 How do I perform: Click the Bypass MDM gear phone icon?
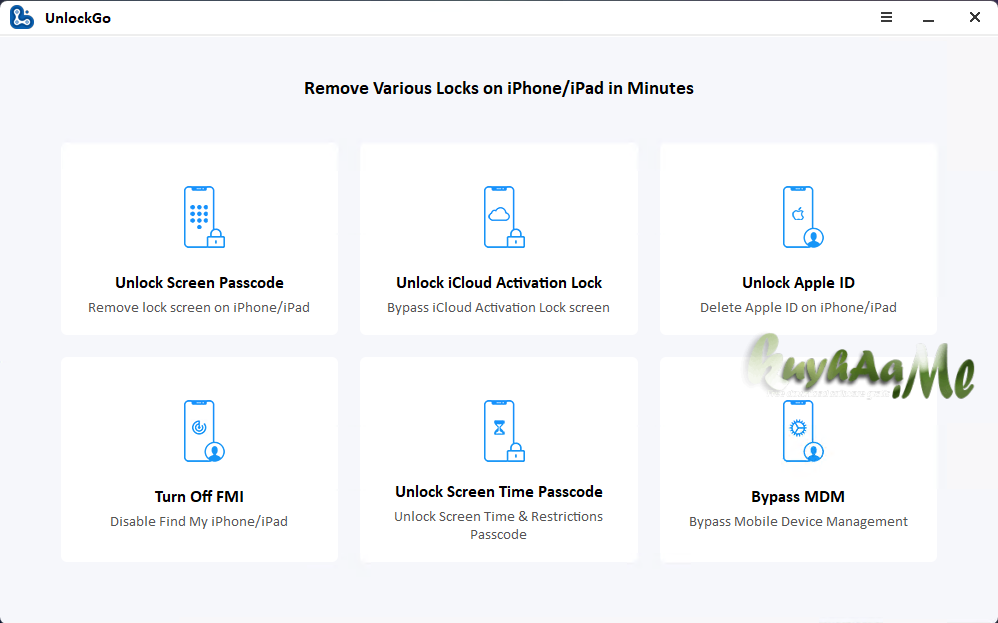point(803,431)
